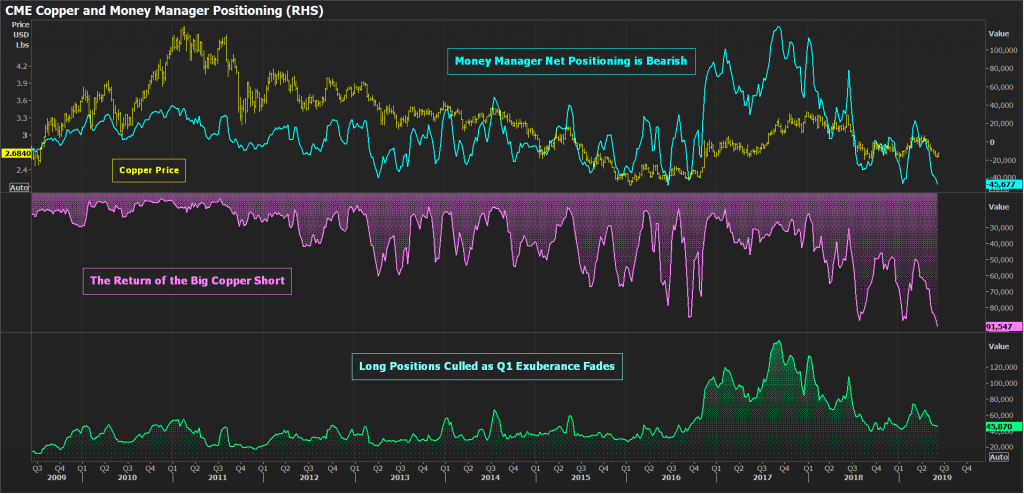Click the 2019 year label on the time axis
1024x494 pixels.
coord(942,478)
